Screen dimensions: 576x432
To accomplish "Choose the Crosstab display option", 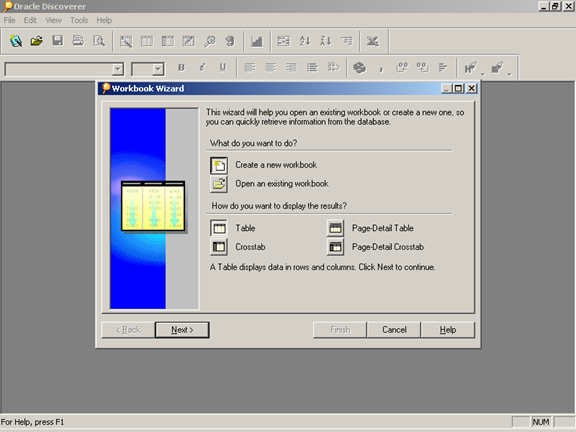I will click(x=219, y=247).
